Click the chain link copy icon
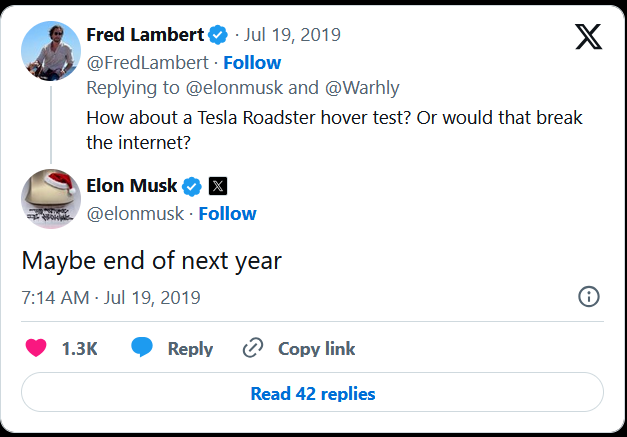Image resolution: width=627 pixels, height=437 pixels. tap(253, 347)
